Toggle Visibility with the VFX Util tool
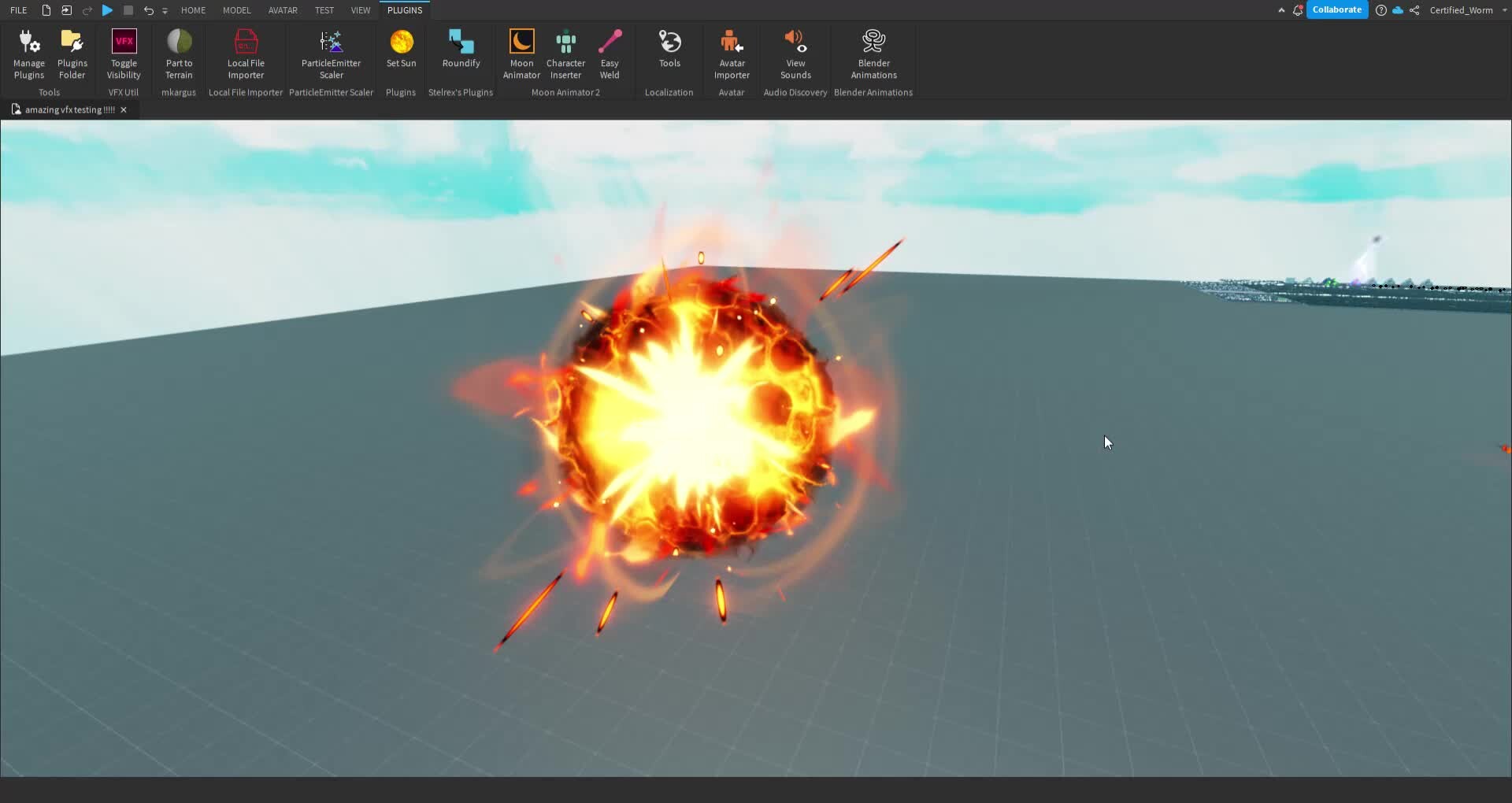Screen dimensions: 1512x803 [124, 53]
